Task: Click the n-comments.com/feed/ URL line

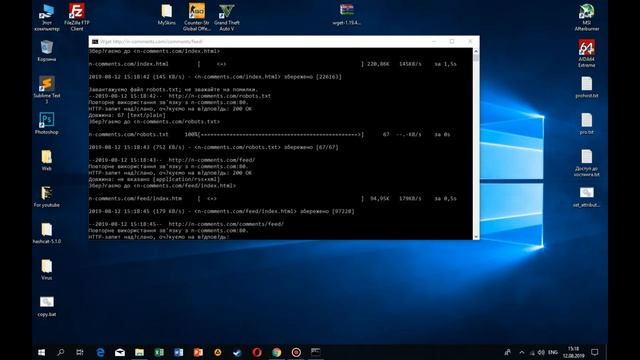Action: click(x=172, y=160)
